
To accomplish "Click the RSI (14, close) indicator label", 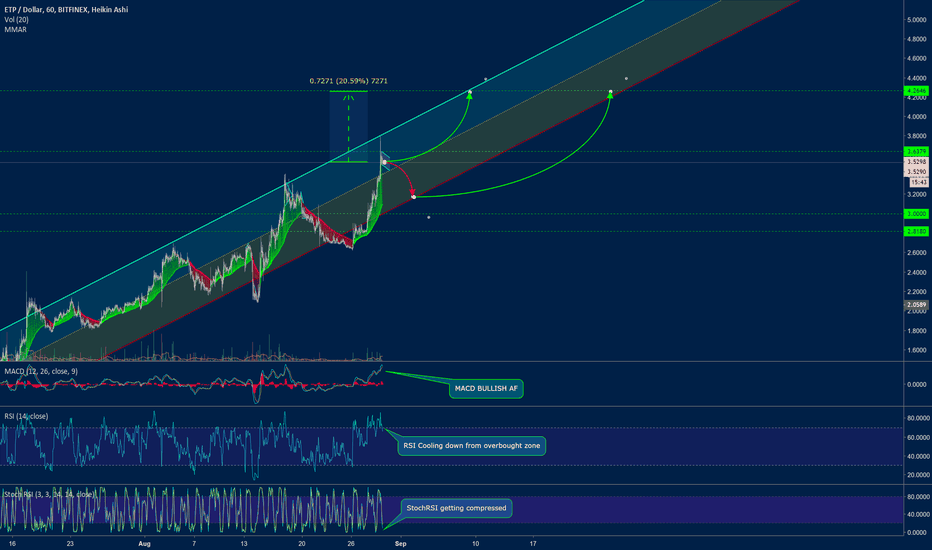I will 26,416.
